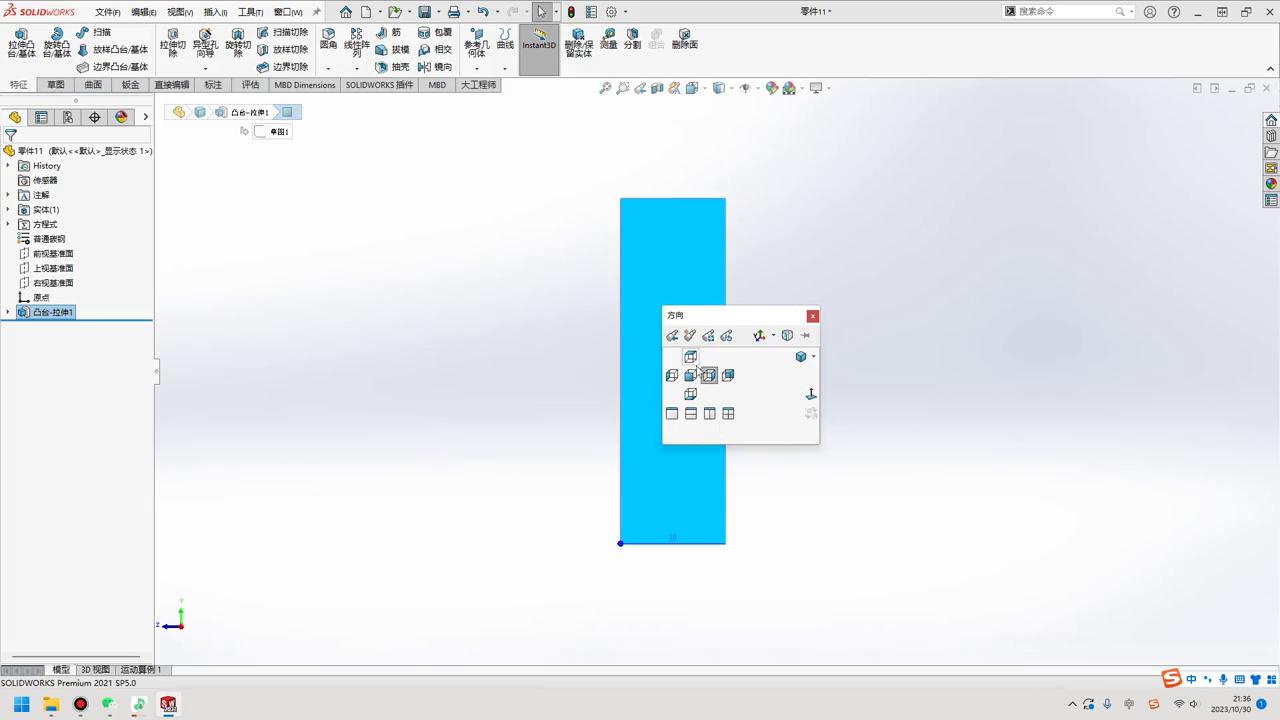Select the 圆角 (Fillet) feature tool
The image size is (1280, 720).
[x=327, y=40]
